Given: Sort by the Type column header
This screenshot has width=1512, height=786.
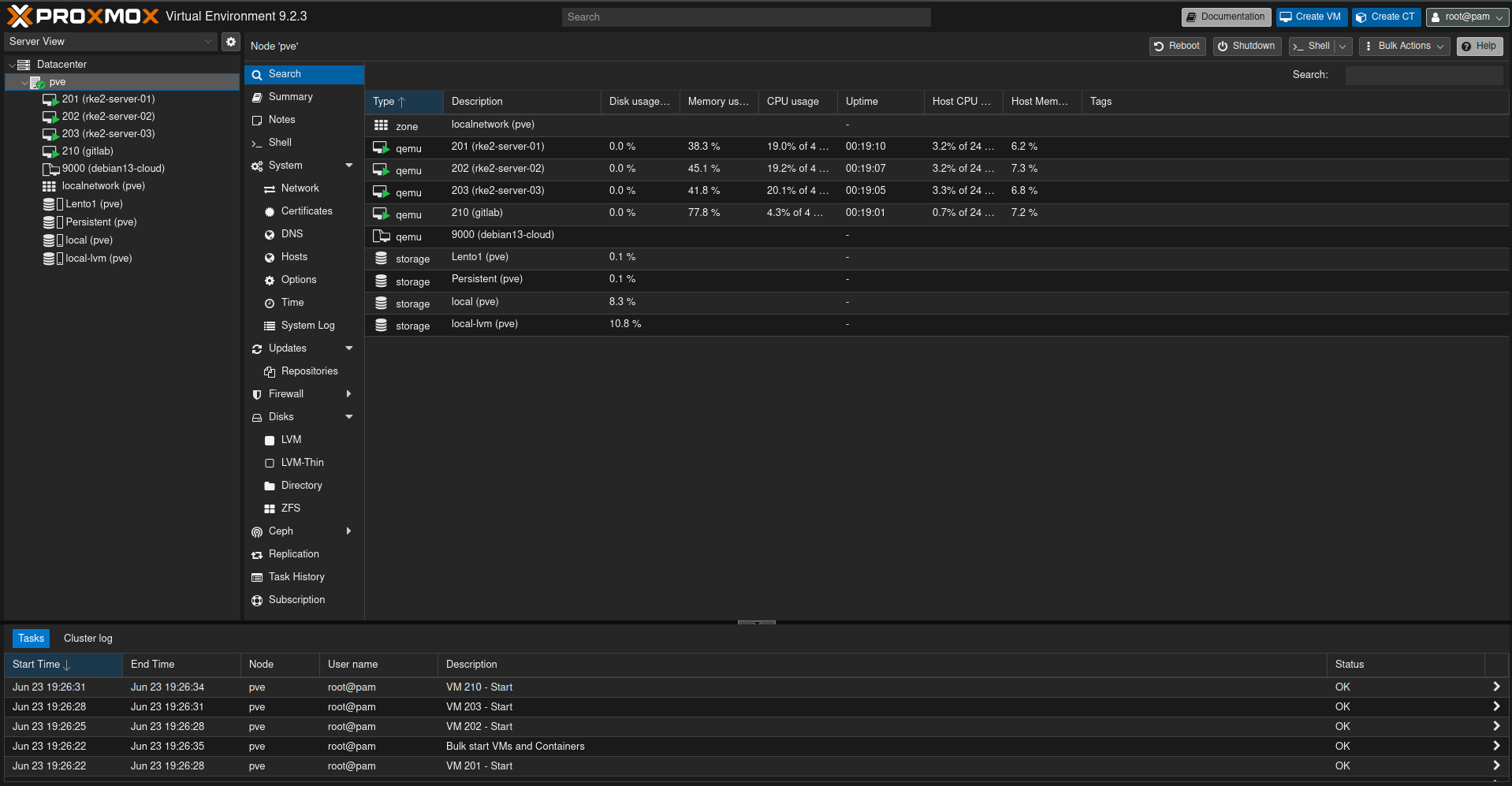Looking at the screenshot, I should [404, 102].
